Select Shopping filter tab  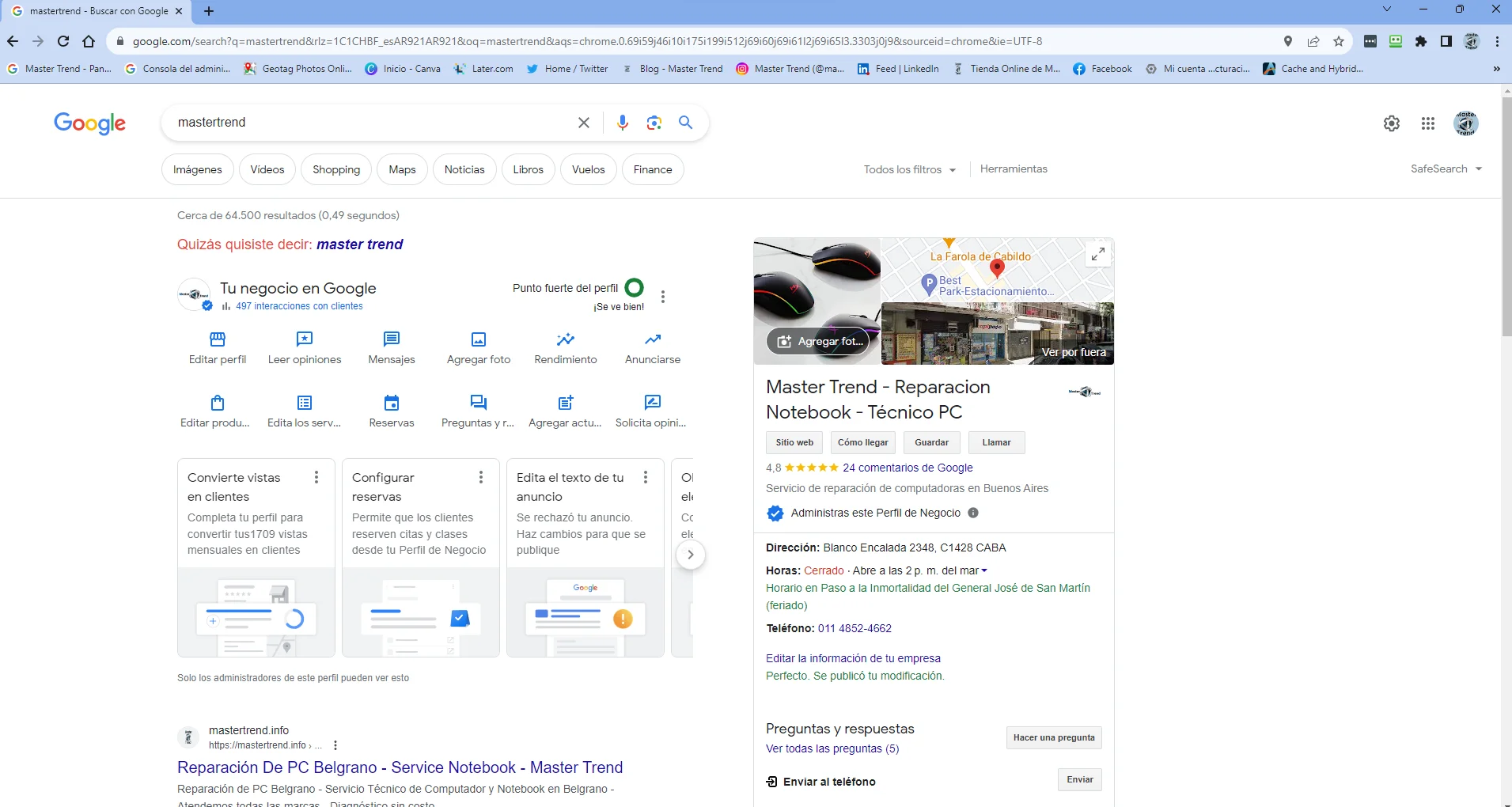[336, 169]
